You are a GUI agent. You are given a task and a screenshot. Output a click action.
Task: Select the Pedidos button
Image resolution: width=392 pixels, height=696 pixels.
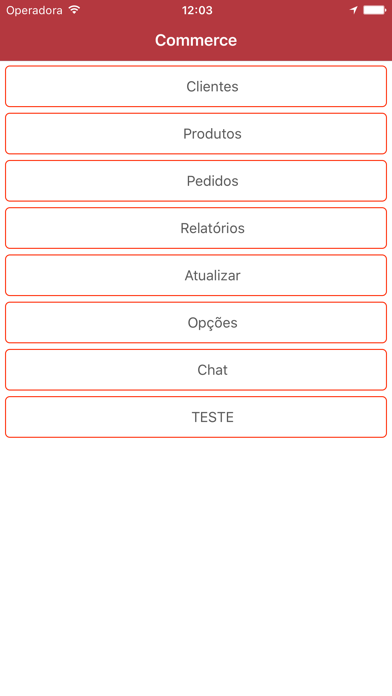click(196, 181)
